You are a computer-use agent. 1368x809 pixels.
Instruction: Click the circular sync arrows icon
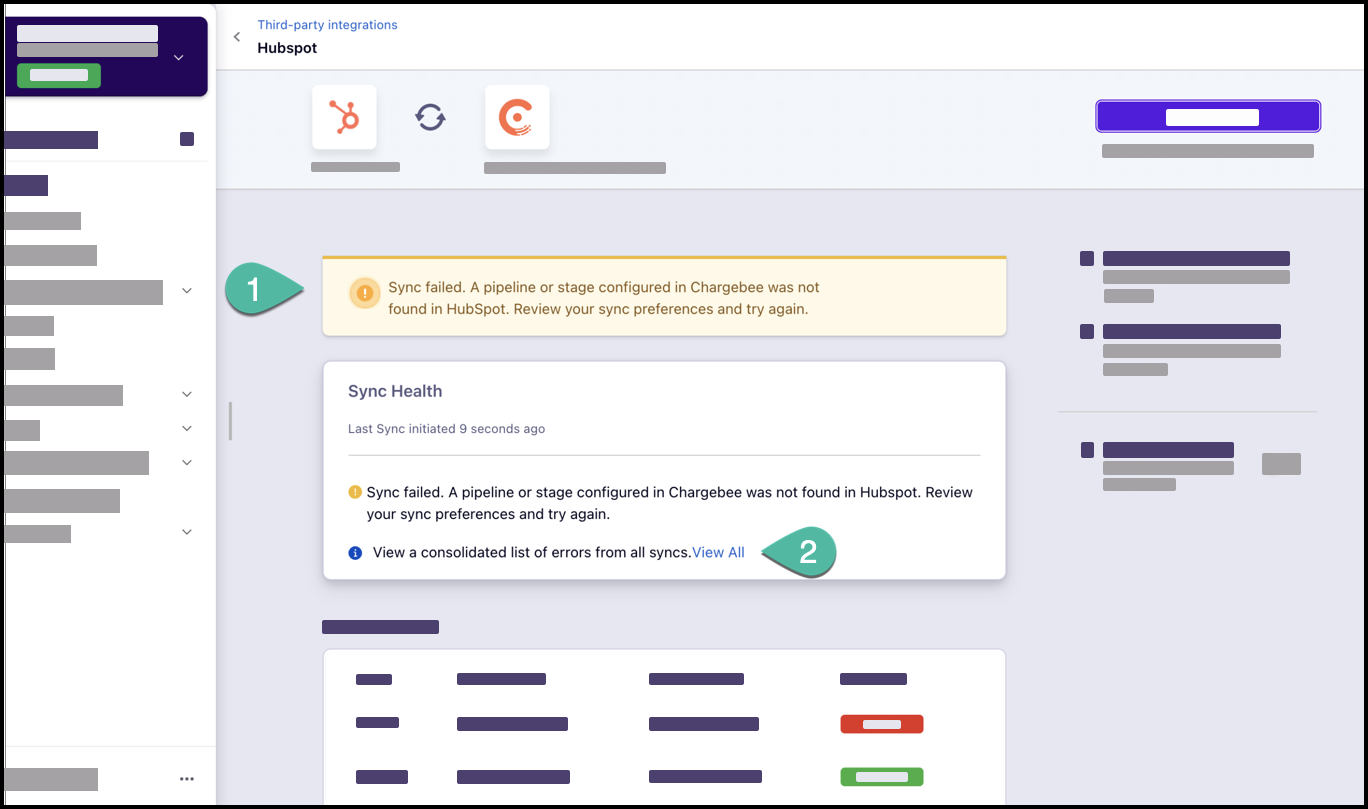click(x=430, y=118)
